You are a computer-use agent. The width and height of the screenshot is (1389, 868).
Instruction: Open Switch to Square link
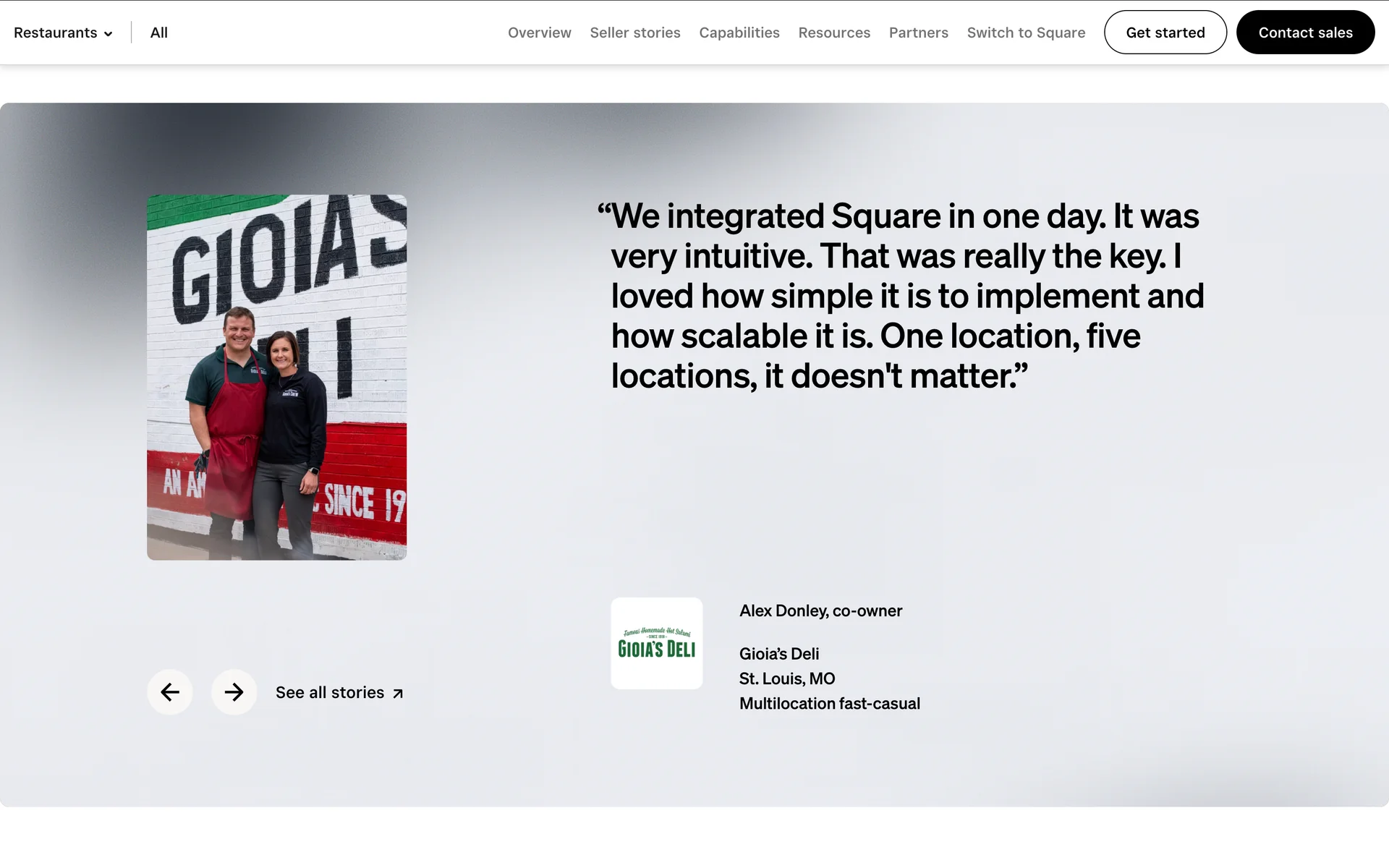tap(1025, 33)
